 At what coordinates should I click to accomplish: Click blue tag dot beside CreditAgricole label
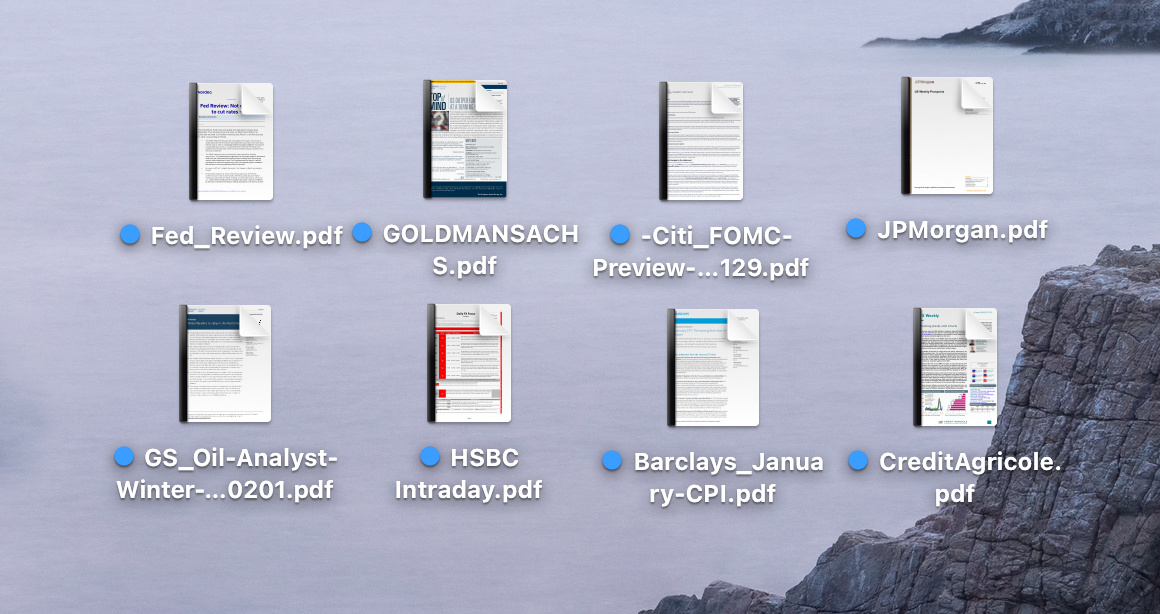(858, 461)
